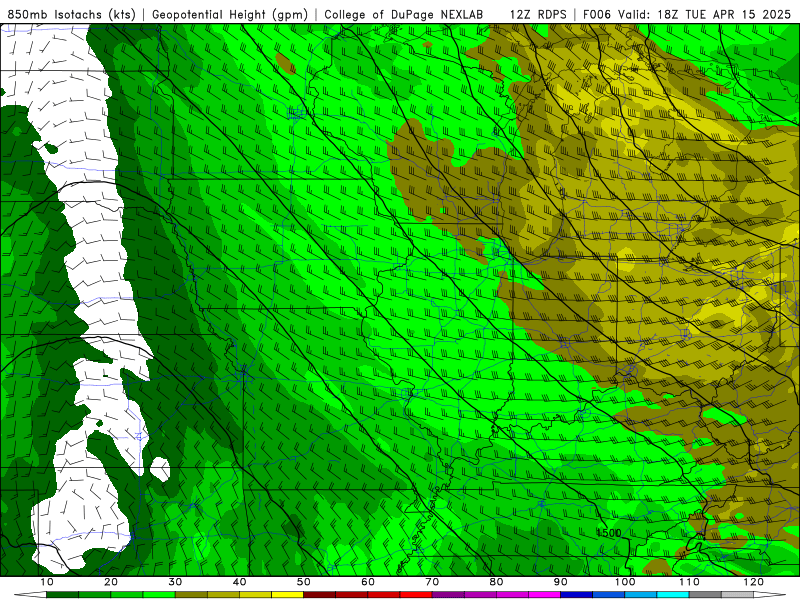
Task: Click the bright green swatch ending at 30
Action: pyautogui.click(x=159, y=595)
